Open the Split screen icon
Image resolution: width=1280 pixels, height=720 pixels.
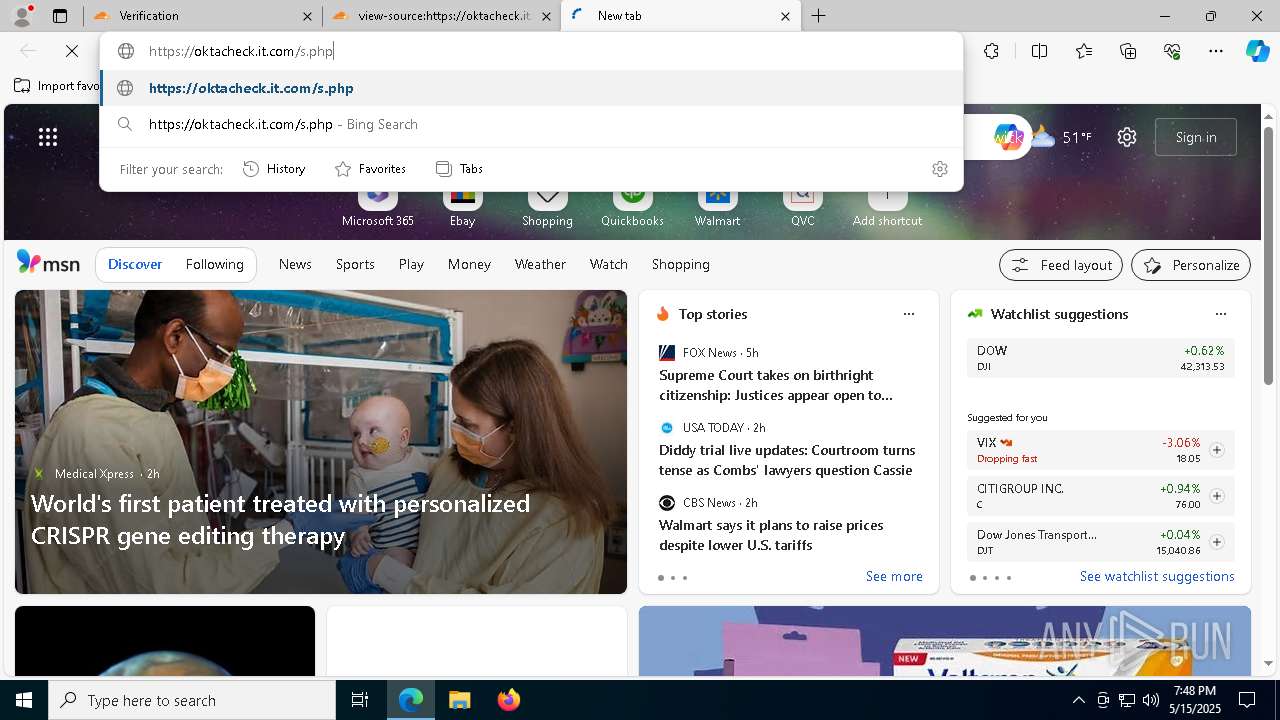point(1039,51)
